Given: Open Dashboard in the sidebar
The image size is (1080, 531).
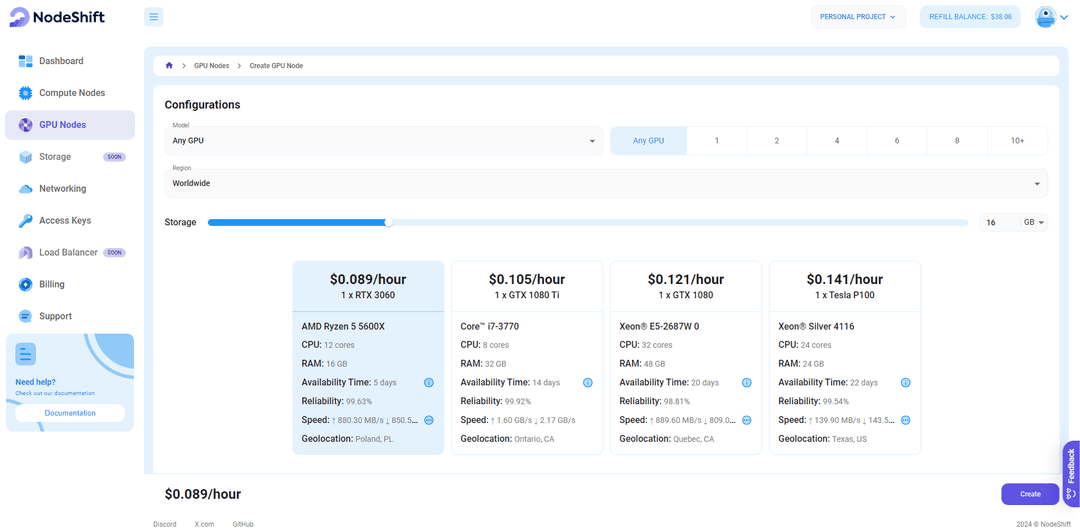Looking at the screenshot, I should (x=70, y=61).
